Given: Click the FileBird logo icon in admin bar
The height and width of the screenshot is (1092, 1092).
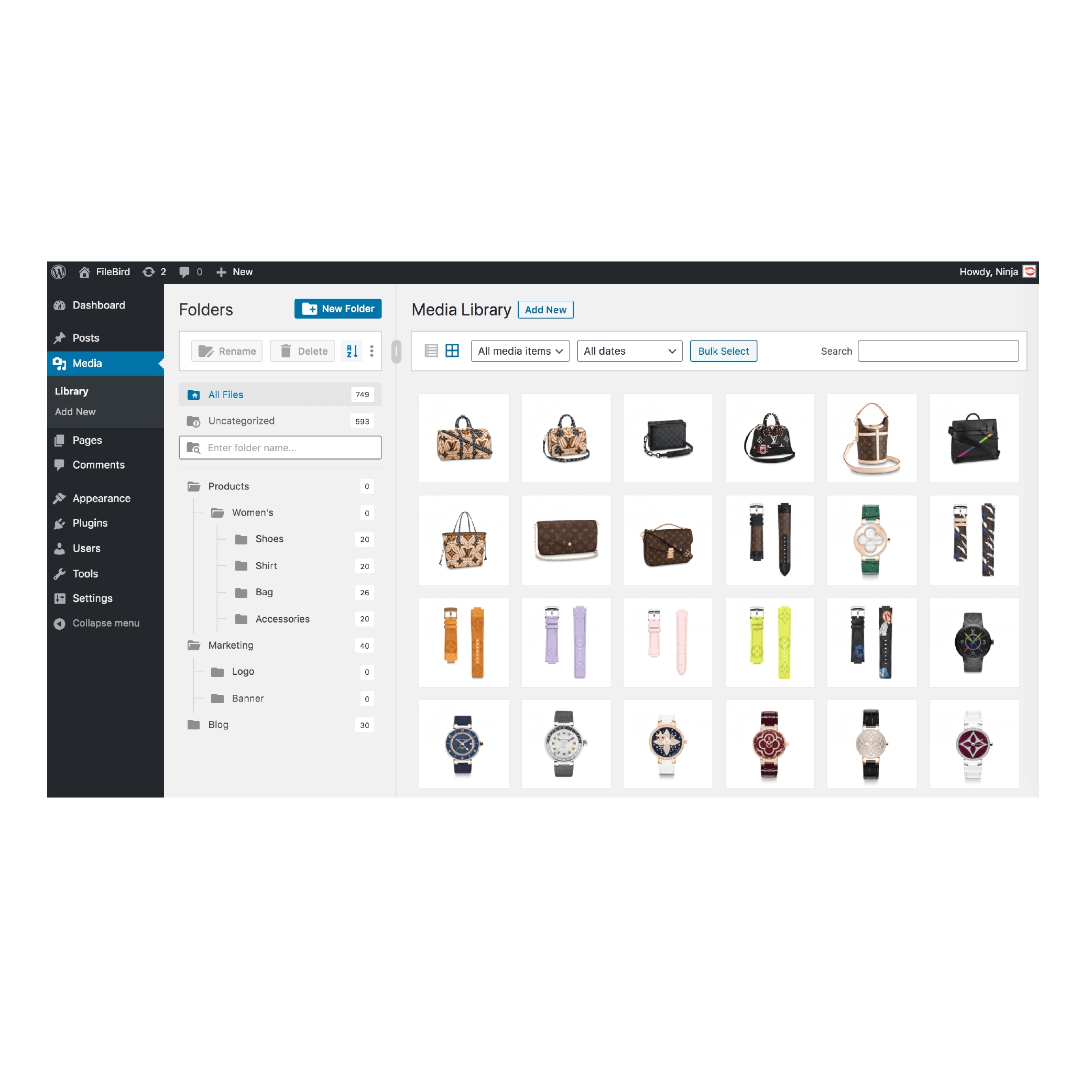Looking at the screenshot, I should coord(83,271).
